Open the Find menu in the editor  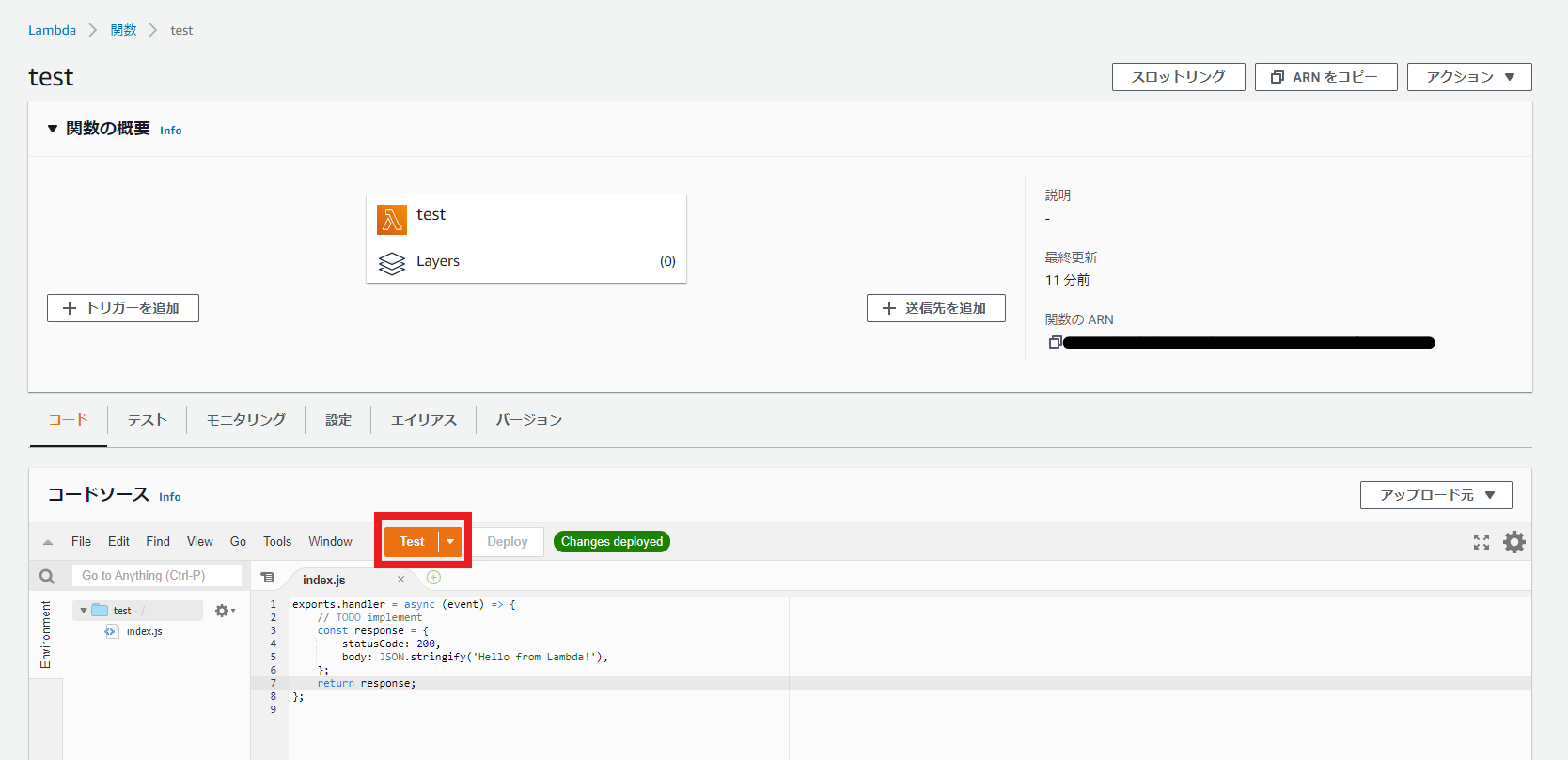click(158, 542)
